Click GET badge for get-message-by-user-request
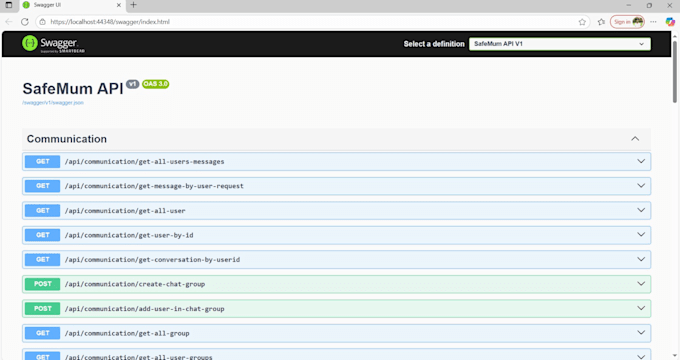680x360 pixels. click(x=42, y=186)
